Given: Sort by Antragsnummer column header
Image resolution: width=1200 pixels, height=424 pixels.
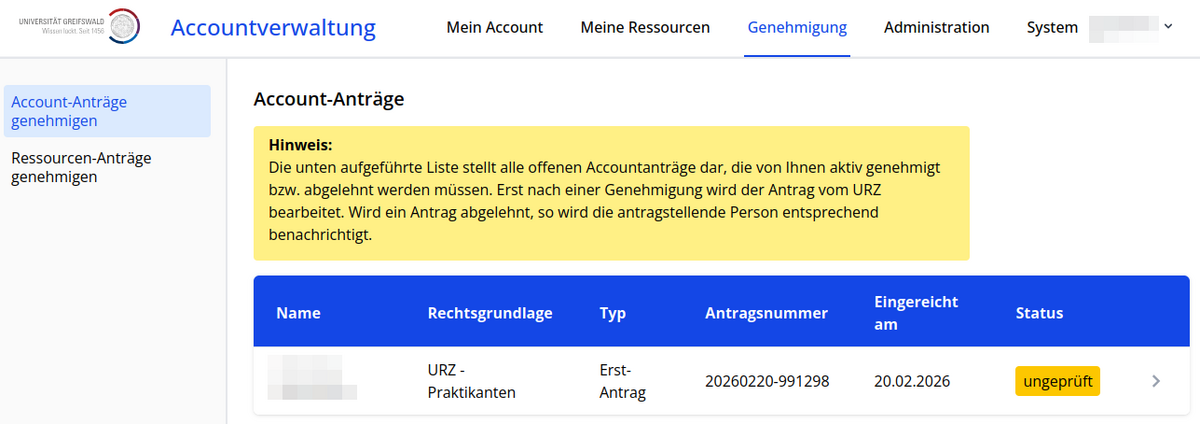Looking at the screenshot, I should pyautogui.click(x=766, y=313).
